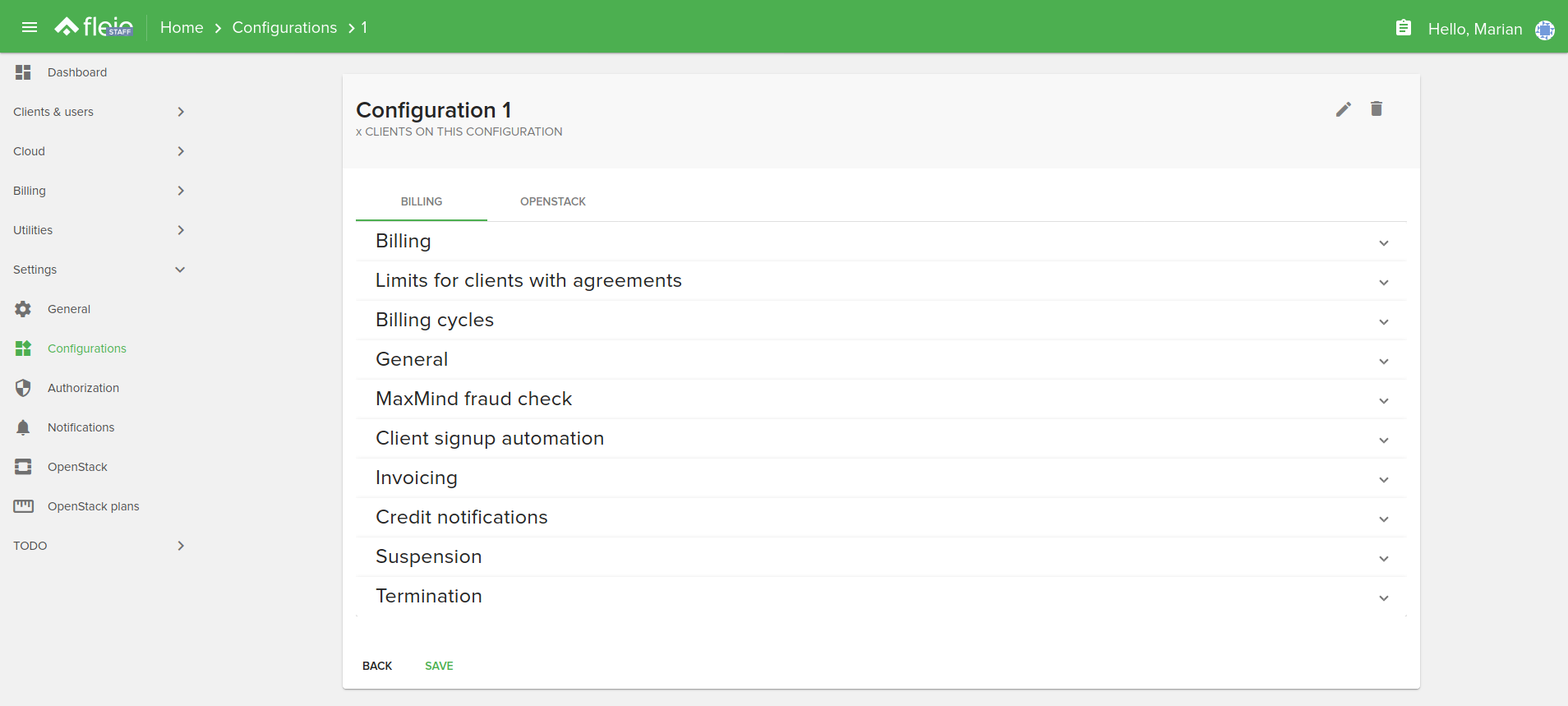Open the hamburger menu
Image resolution: width=1568 pixels, height=706 pixels.
[x=30, y=27]
